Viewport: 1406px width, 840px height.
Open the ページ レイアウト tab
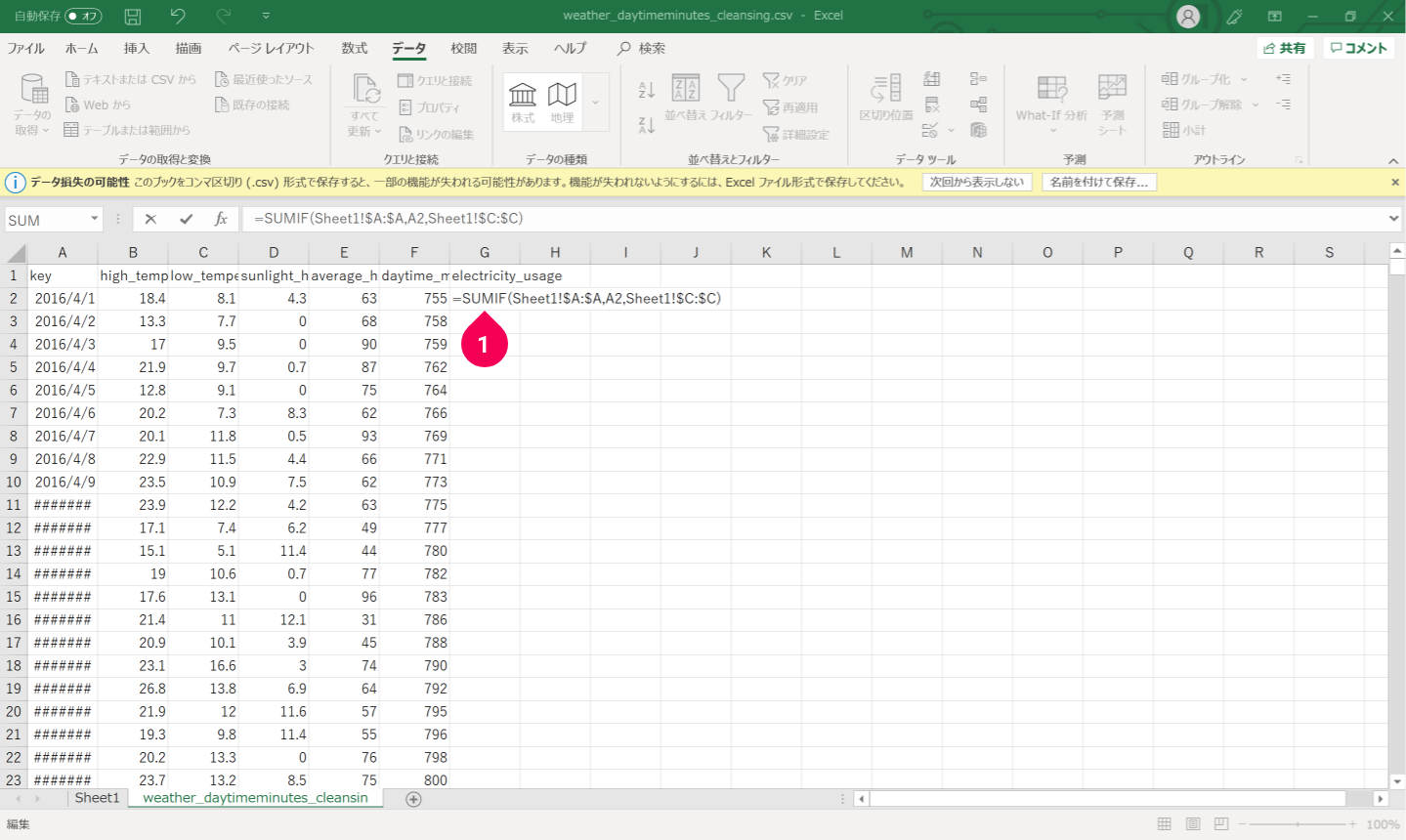272,48
